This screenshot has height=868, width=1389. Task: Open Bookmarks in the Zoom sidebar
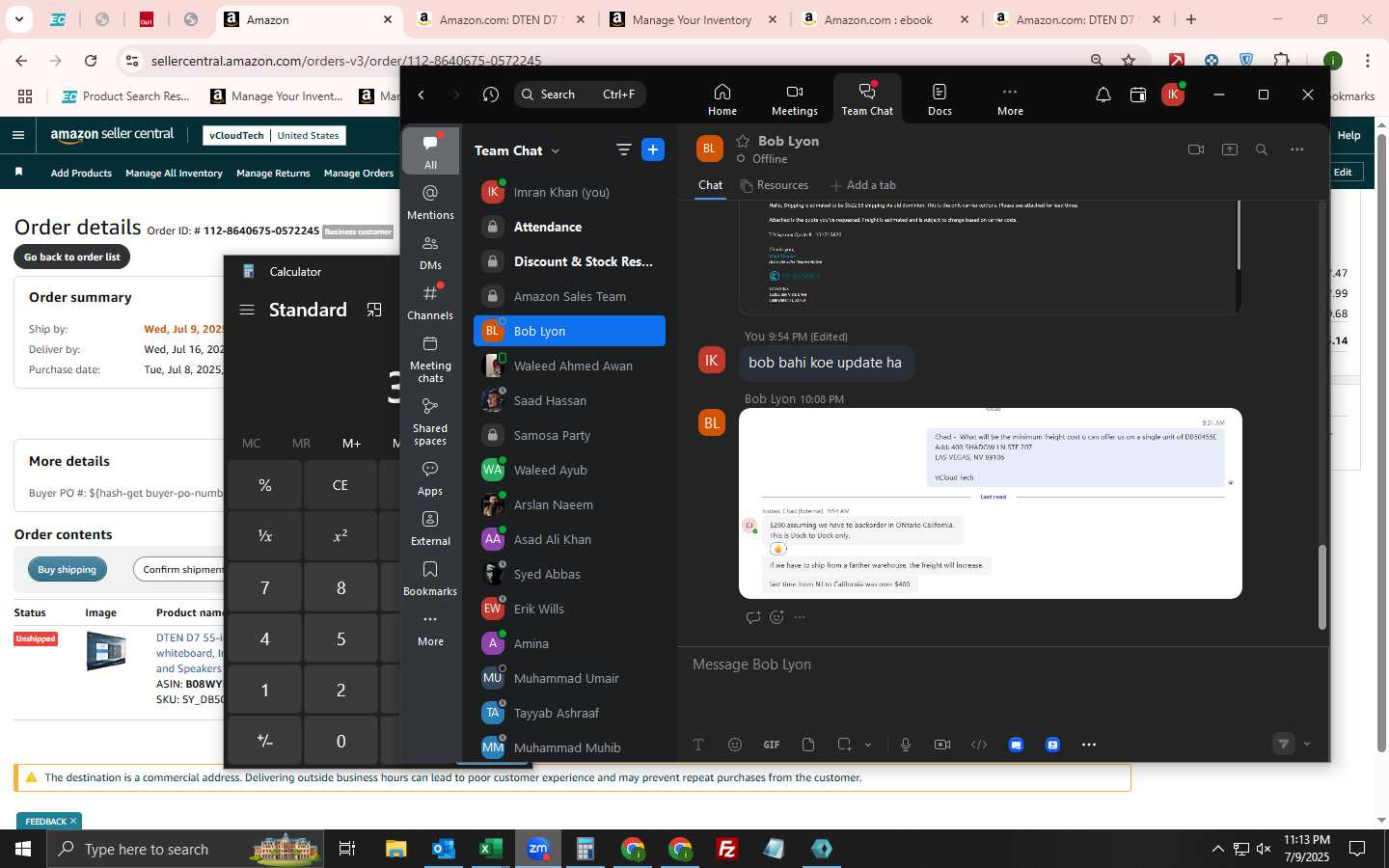tap(430, 579)
